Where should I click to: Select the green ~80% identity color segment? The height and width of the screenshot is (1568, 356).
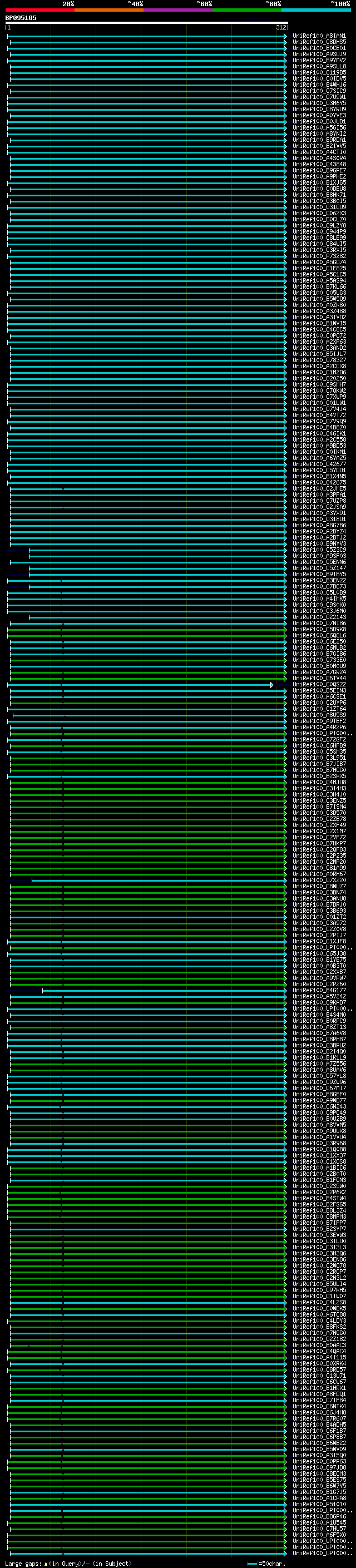(247, 10)
